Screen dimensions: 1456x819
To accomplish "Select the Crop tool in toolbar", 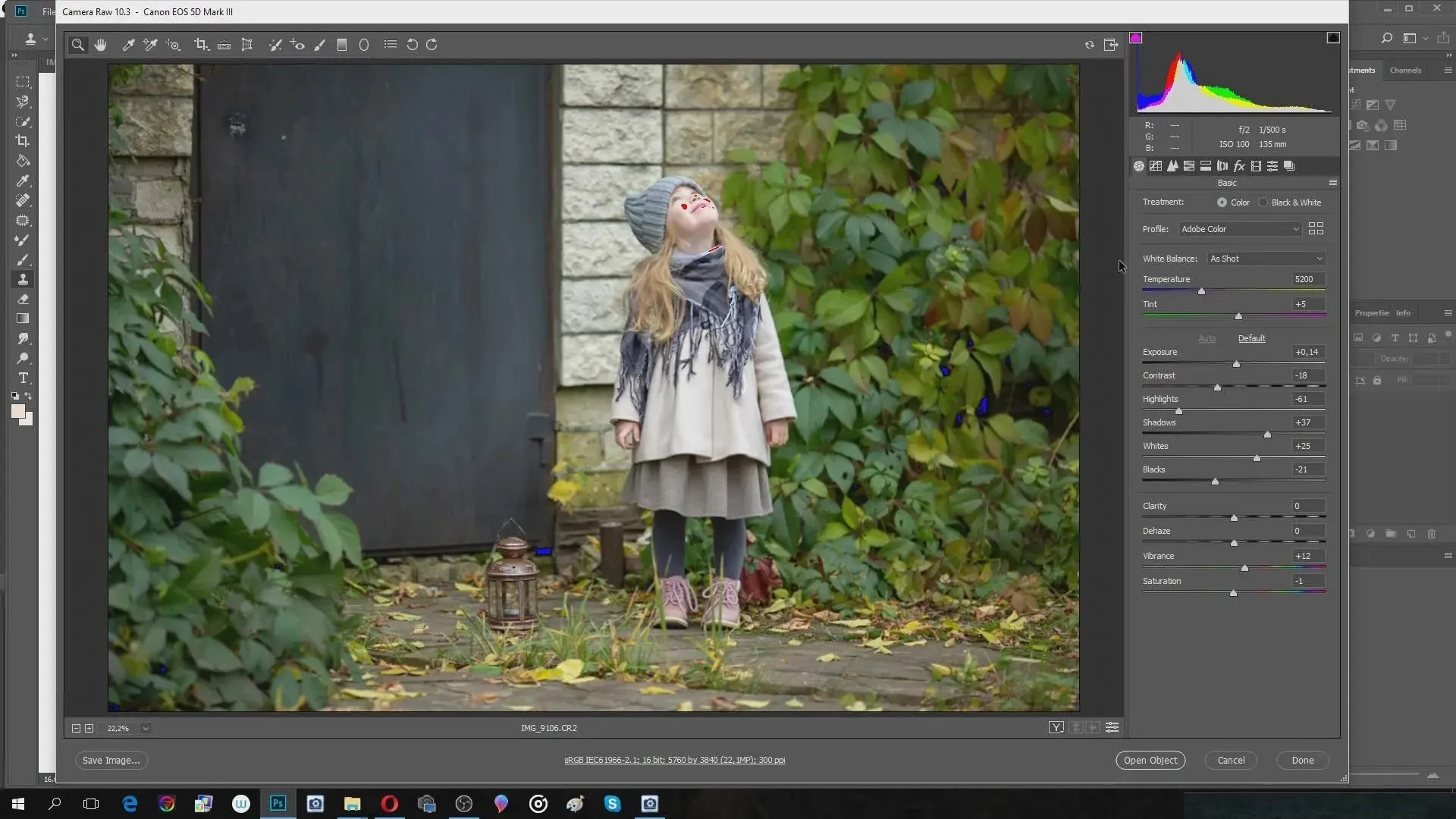I will pyautogui.click(x=201, y=45).
